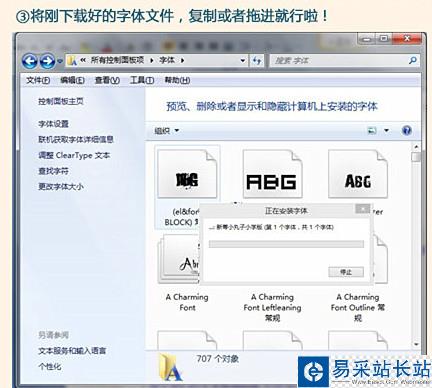Click A Charming Font Outline 常规 label
The height and width of the screenshot is (388, 432).
tap(358, 307)
